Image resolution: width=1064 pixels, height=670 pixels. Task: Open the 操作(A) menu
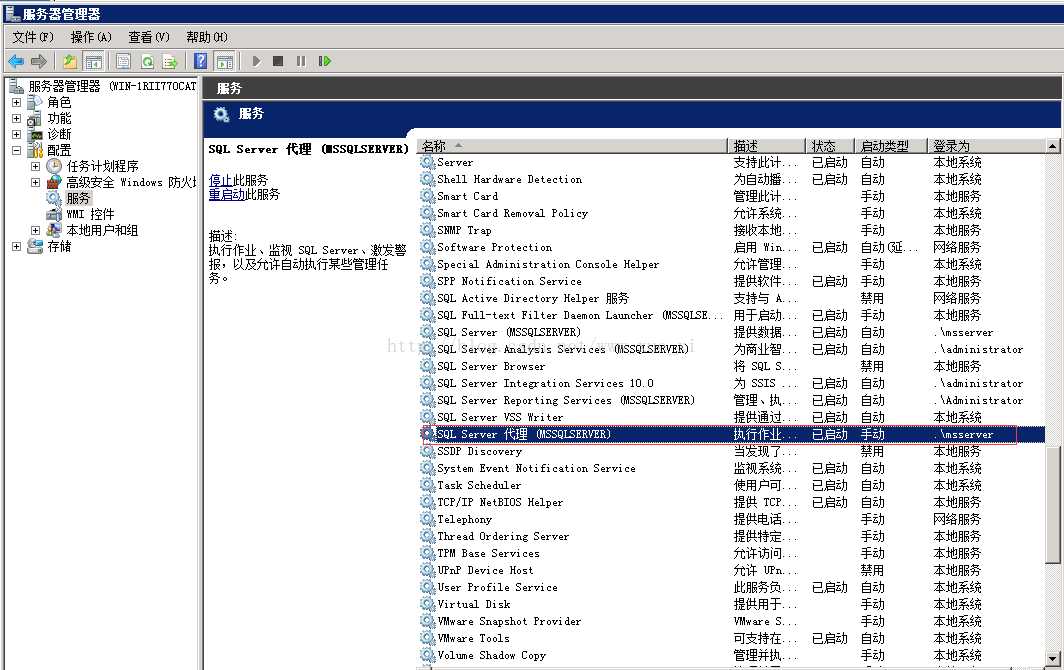[x=91, y=37]
